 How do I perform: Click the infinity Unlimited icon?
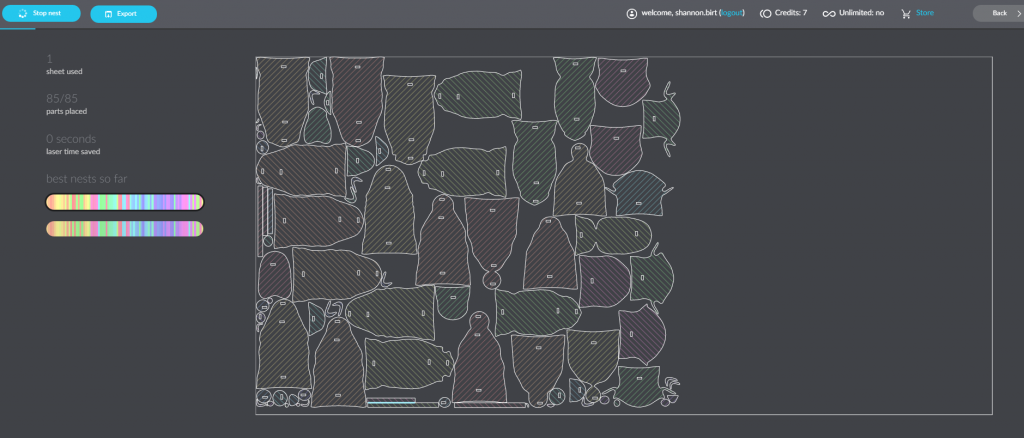click(829, 13)
